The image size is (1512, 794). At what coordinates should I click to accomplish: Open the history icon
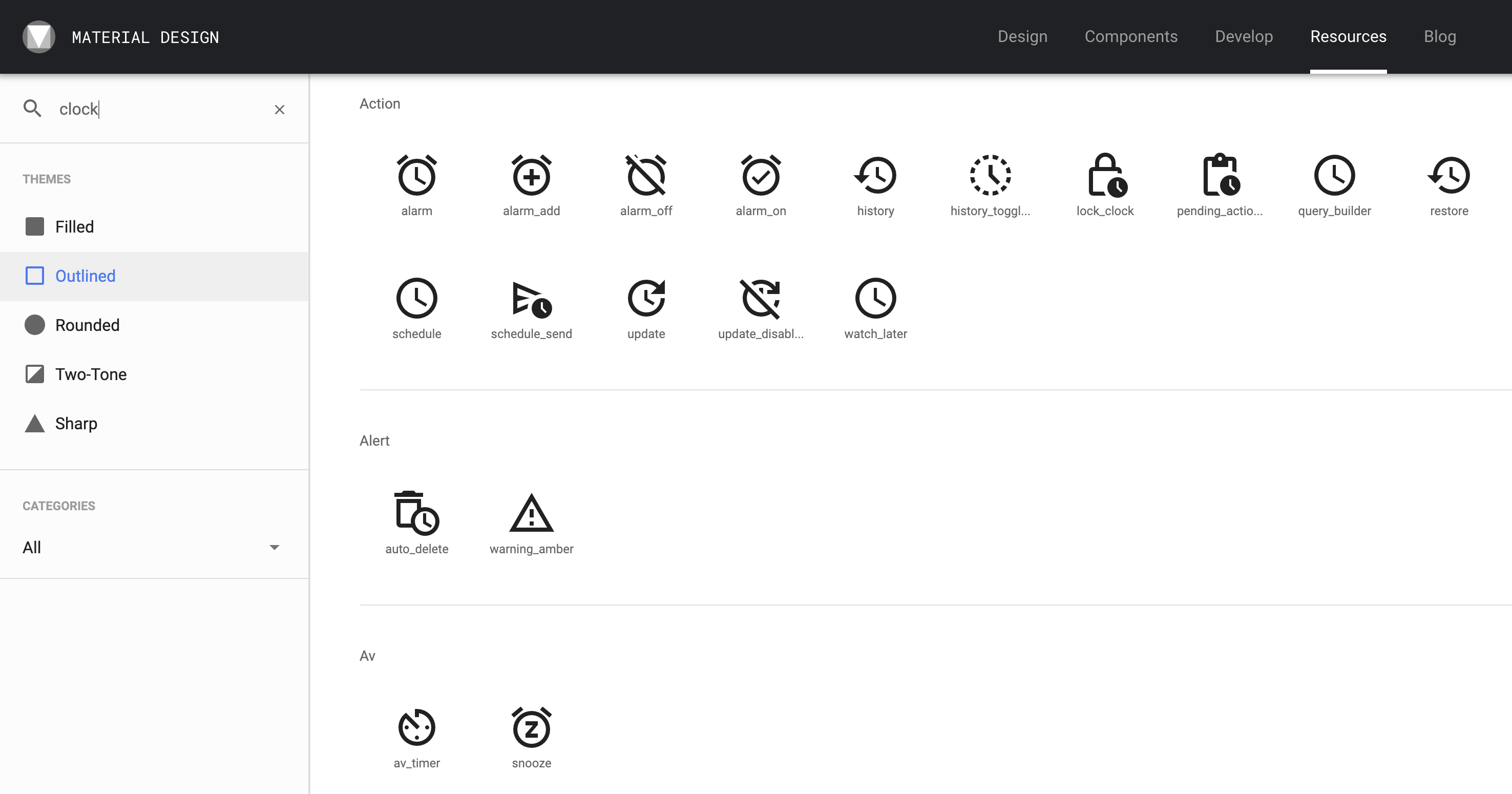click(x=875, y=176)
